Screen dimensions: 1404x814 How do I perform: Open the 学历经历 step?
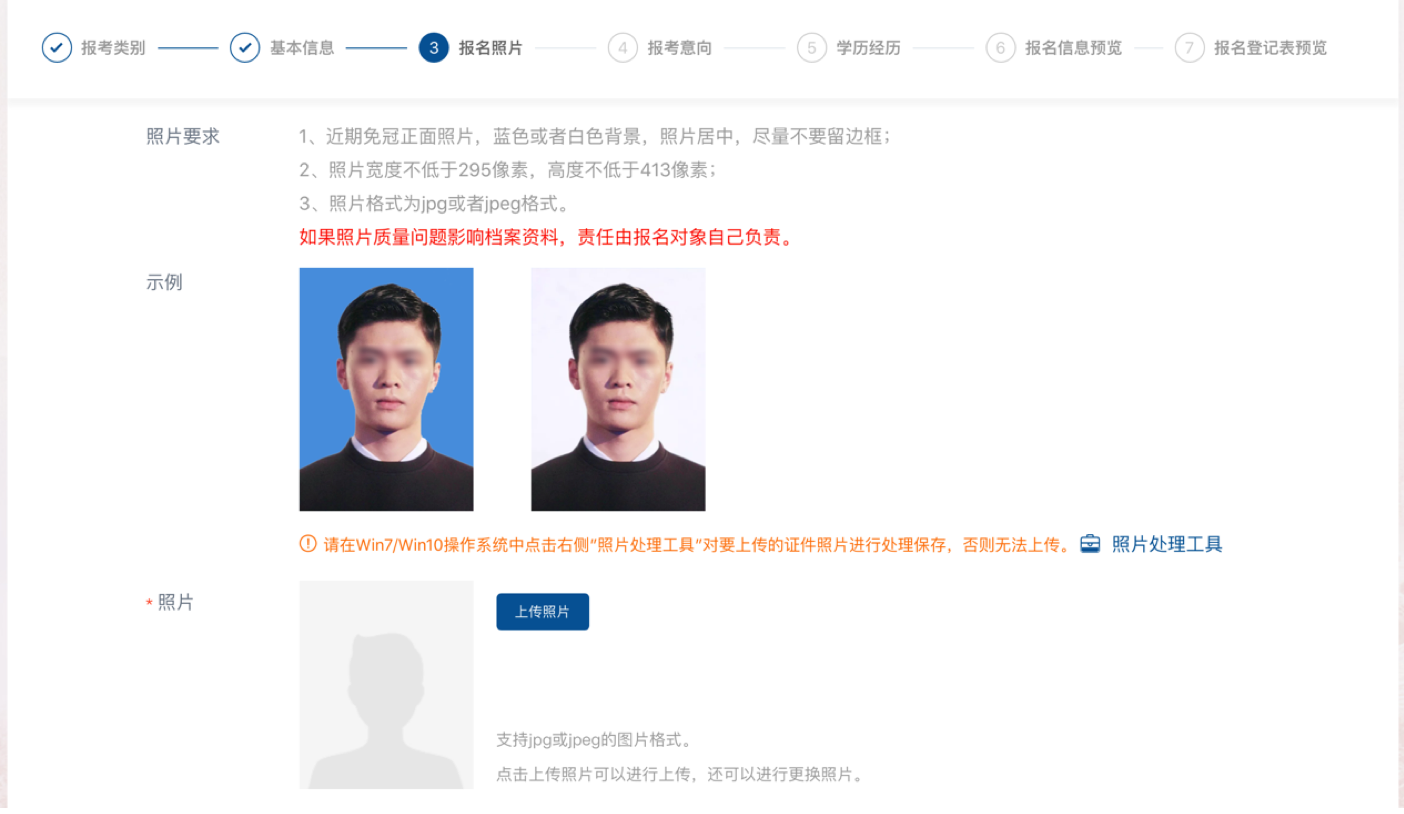[x=869, y=48]
